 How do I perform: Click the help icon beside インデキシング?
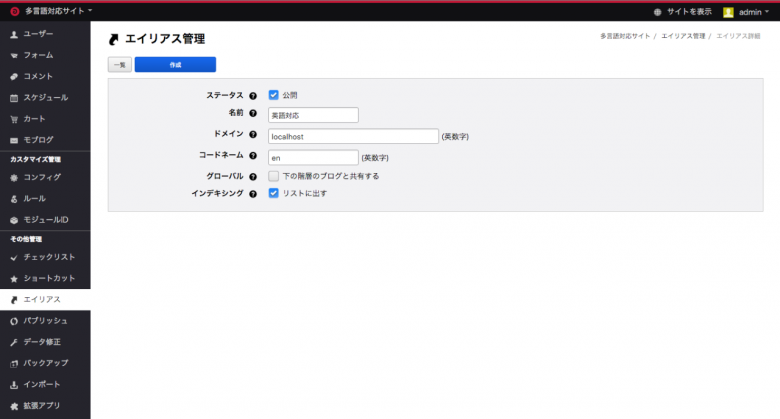tap(253, 193)
